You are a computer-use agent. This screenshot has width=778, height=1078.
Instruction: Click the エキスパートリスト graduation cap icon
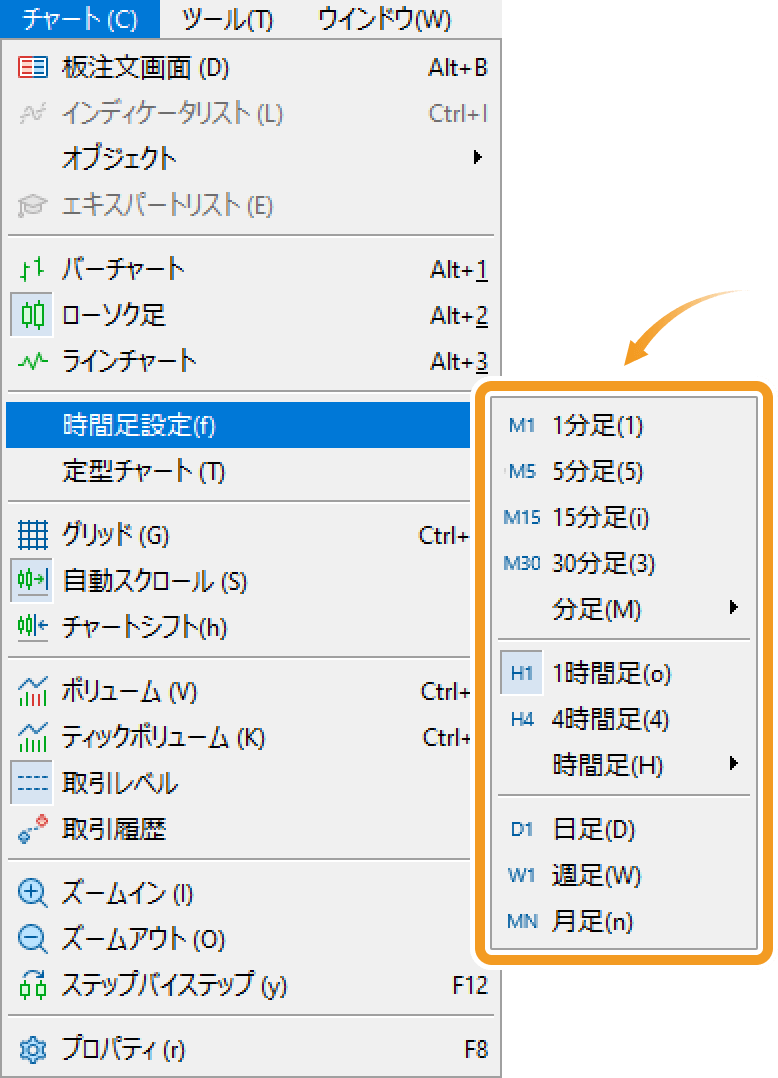coord(32,205)
